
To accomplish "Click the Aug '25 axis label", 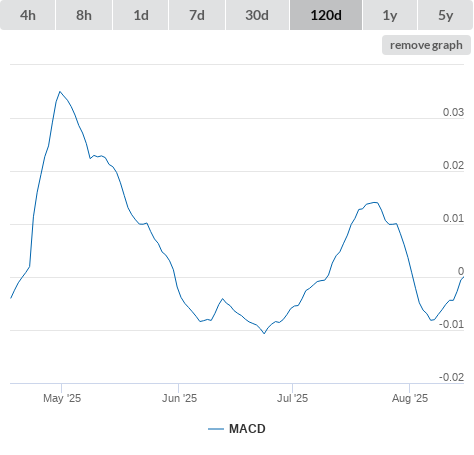I will [410, 398].
